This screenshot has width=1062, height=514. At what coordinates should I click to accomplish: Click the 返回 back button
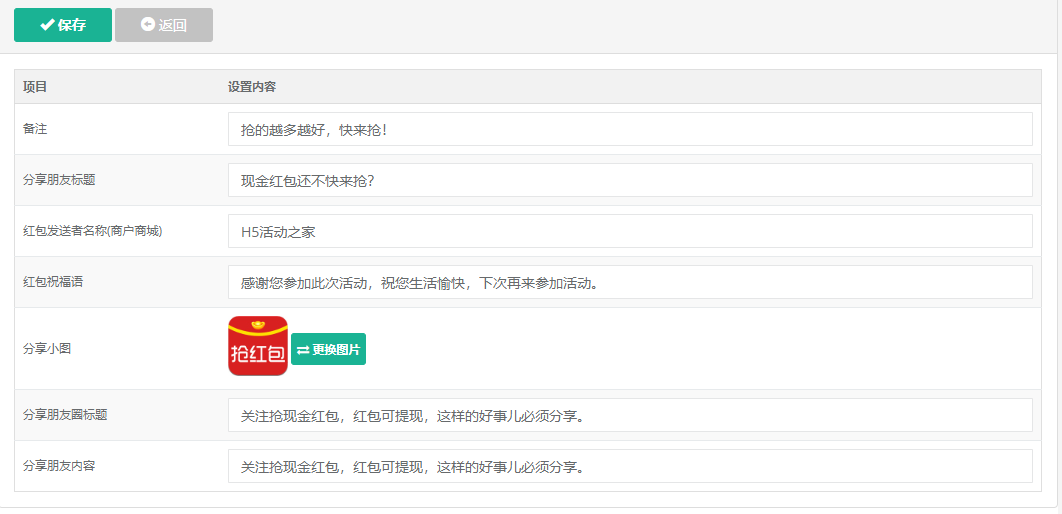[x=164, y=25]
